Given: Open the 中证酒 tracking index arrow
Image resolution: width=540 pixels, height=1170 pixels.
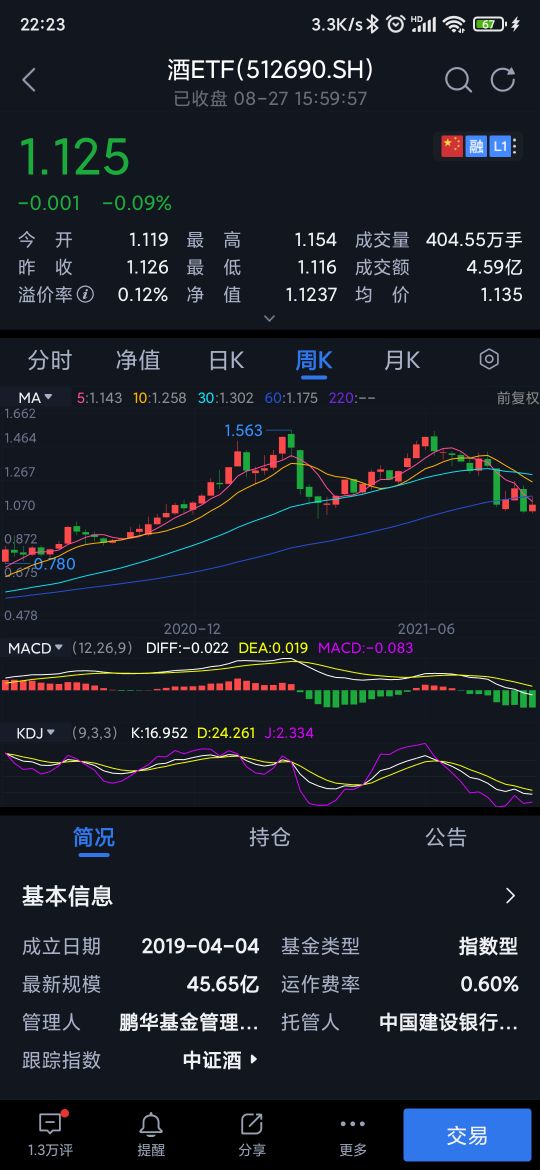Looking at the screenshot, I should pos(254,1060).
